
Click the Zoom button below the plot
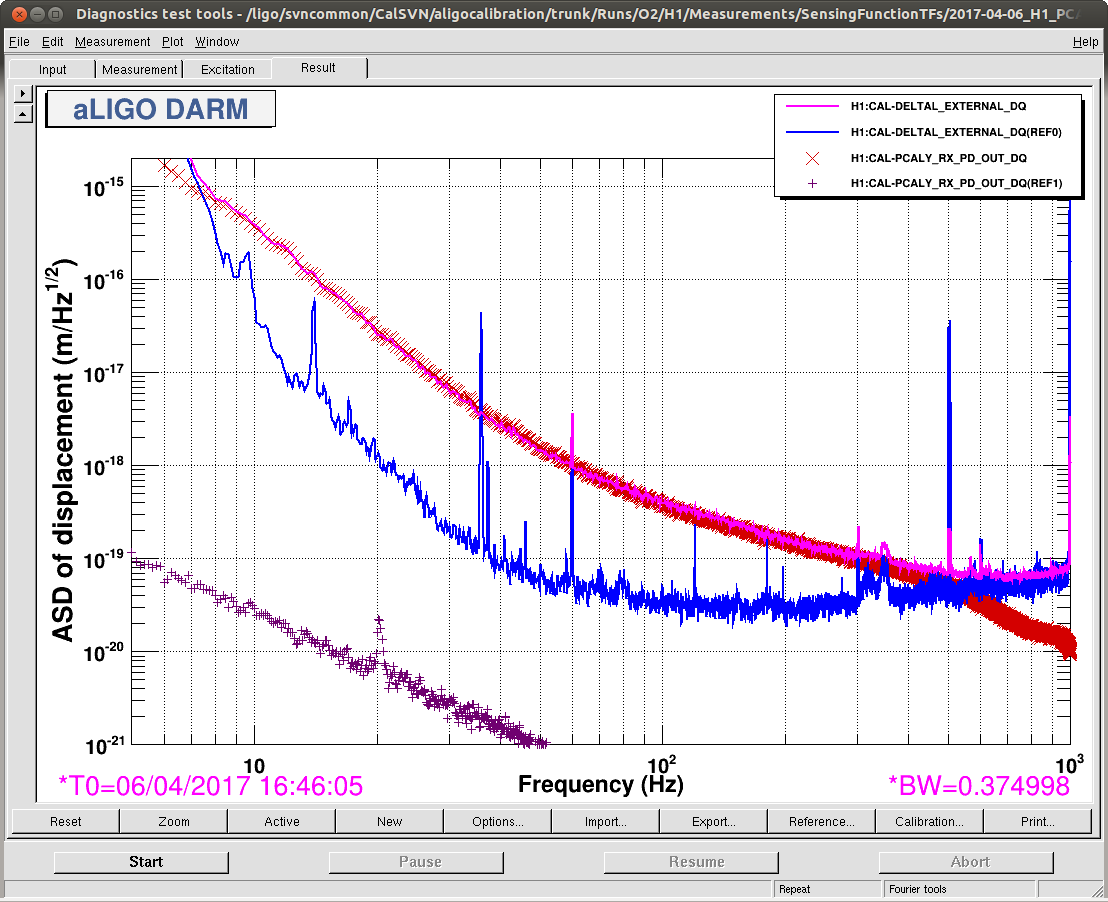[174, 821]
